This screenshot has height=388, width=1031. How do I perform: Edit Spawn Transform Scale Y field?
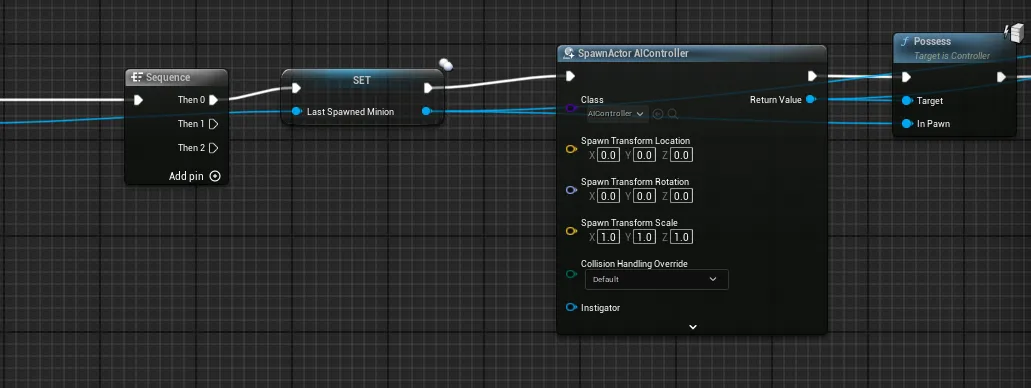645,237
